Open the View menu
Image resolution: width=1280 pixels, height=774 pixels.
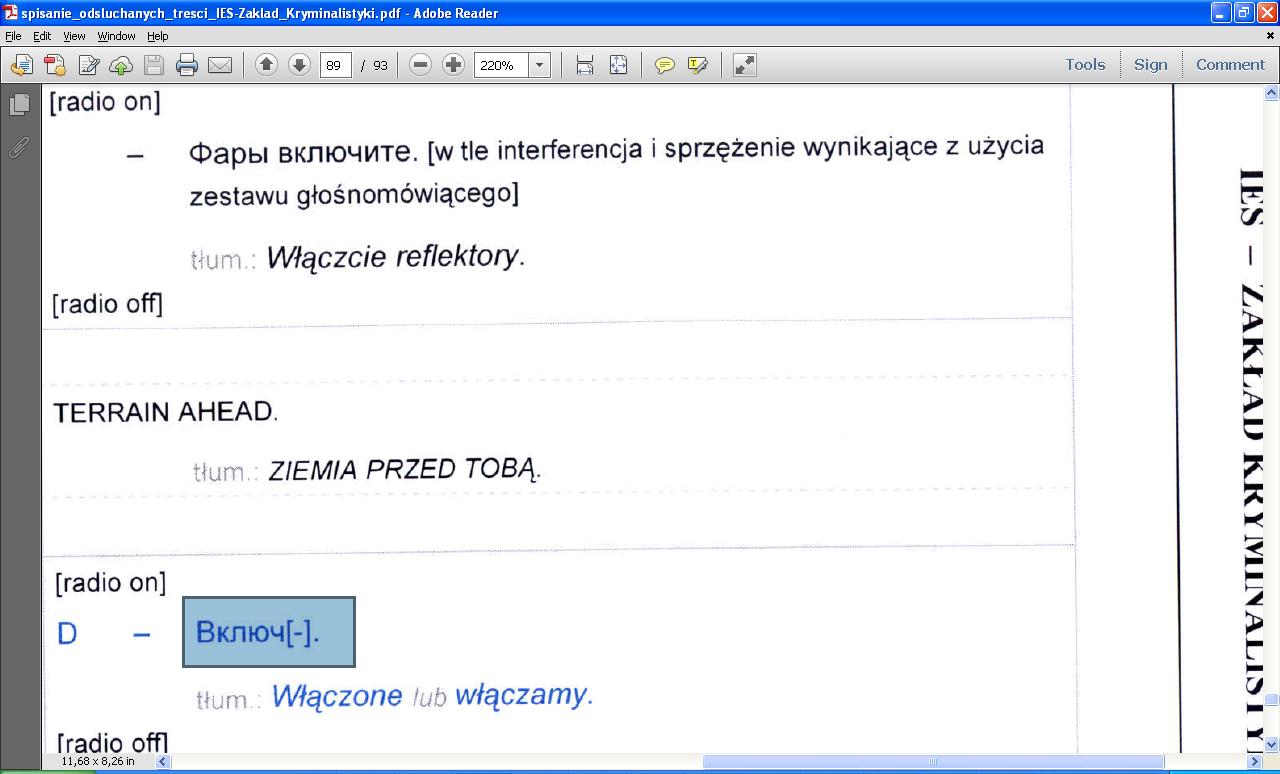click(74, 36)
